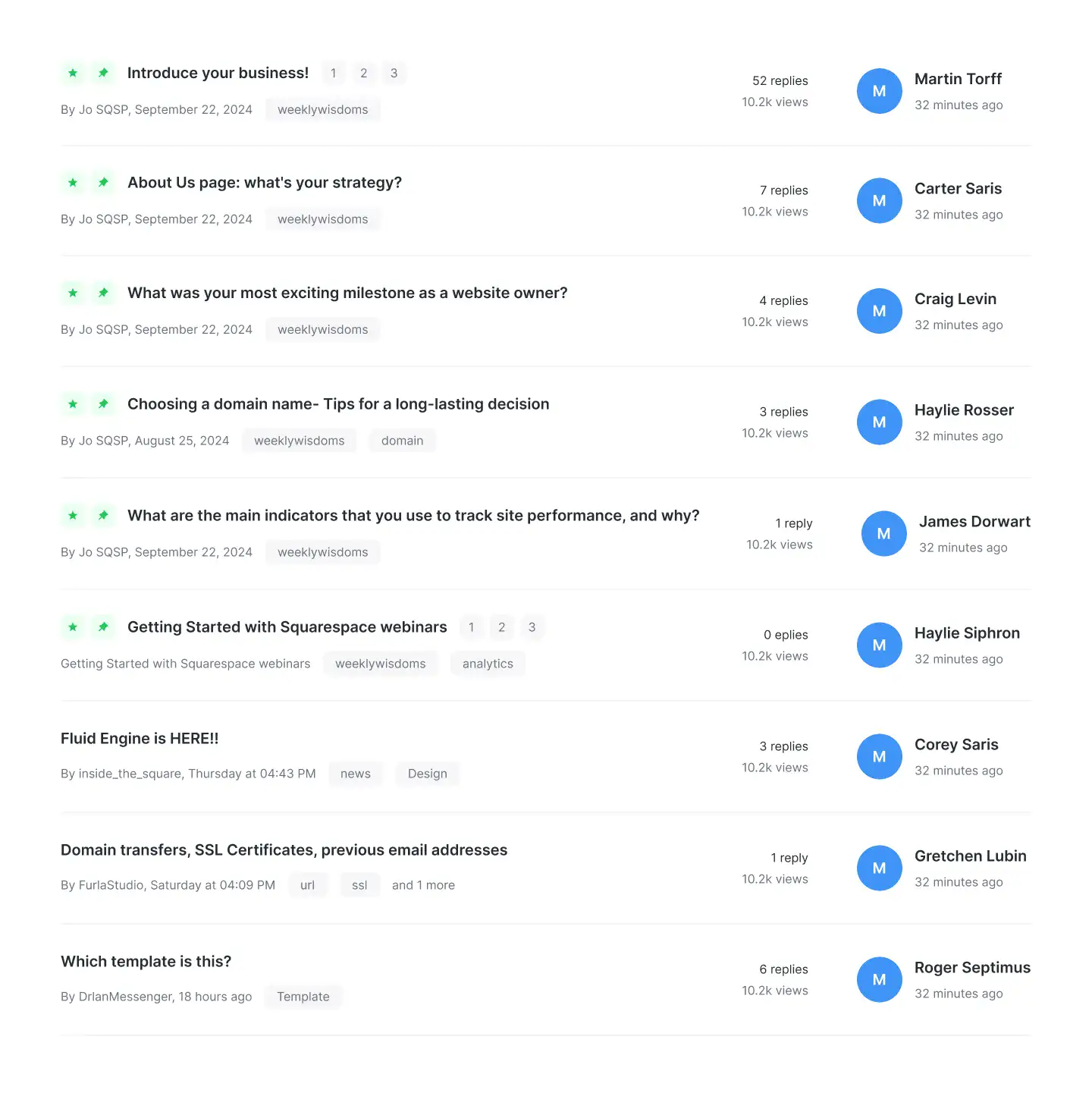Open the Which template is this? thread
This screenshot has width=1092, height=1096.
pyautogui.click(x=146, y=962)
